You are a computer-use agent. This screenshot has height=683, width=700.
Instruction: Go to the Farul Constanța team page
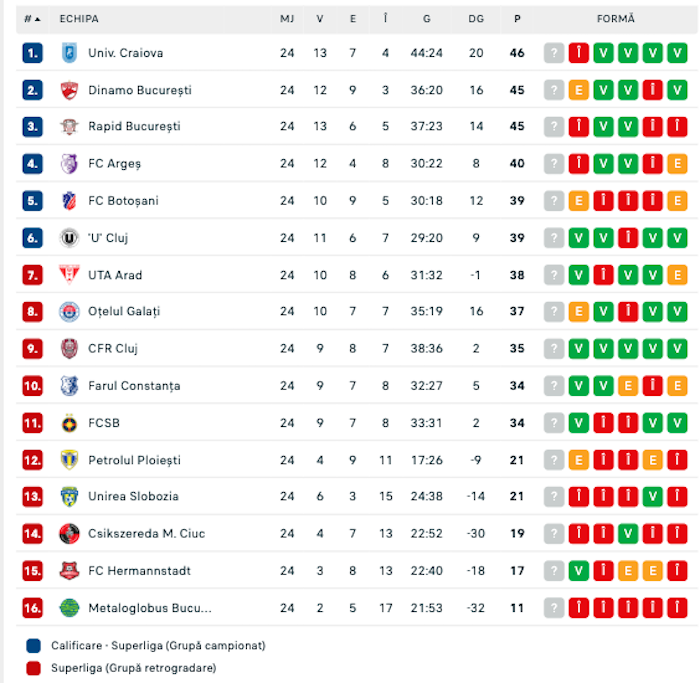click(134, 386)
